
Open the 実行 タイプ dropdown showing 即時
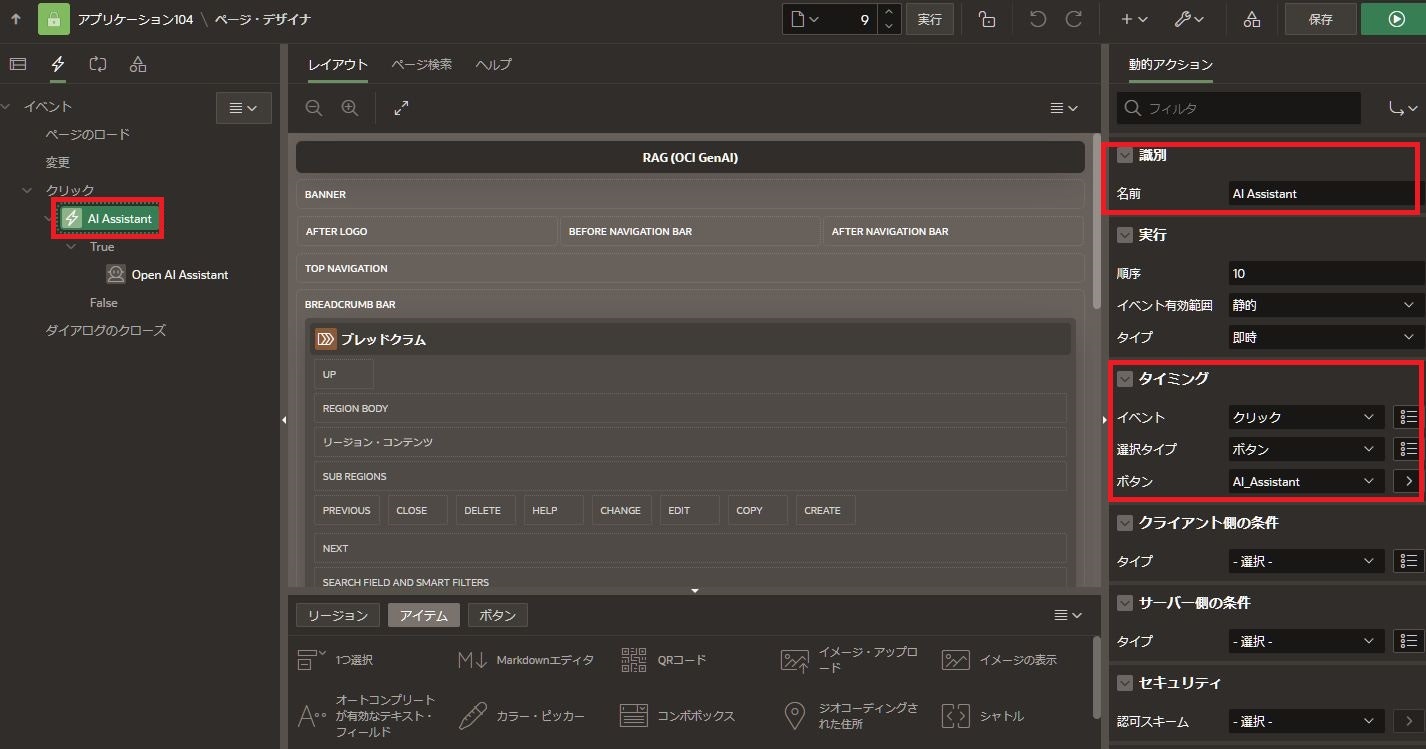pos(1324,337)
